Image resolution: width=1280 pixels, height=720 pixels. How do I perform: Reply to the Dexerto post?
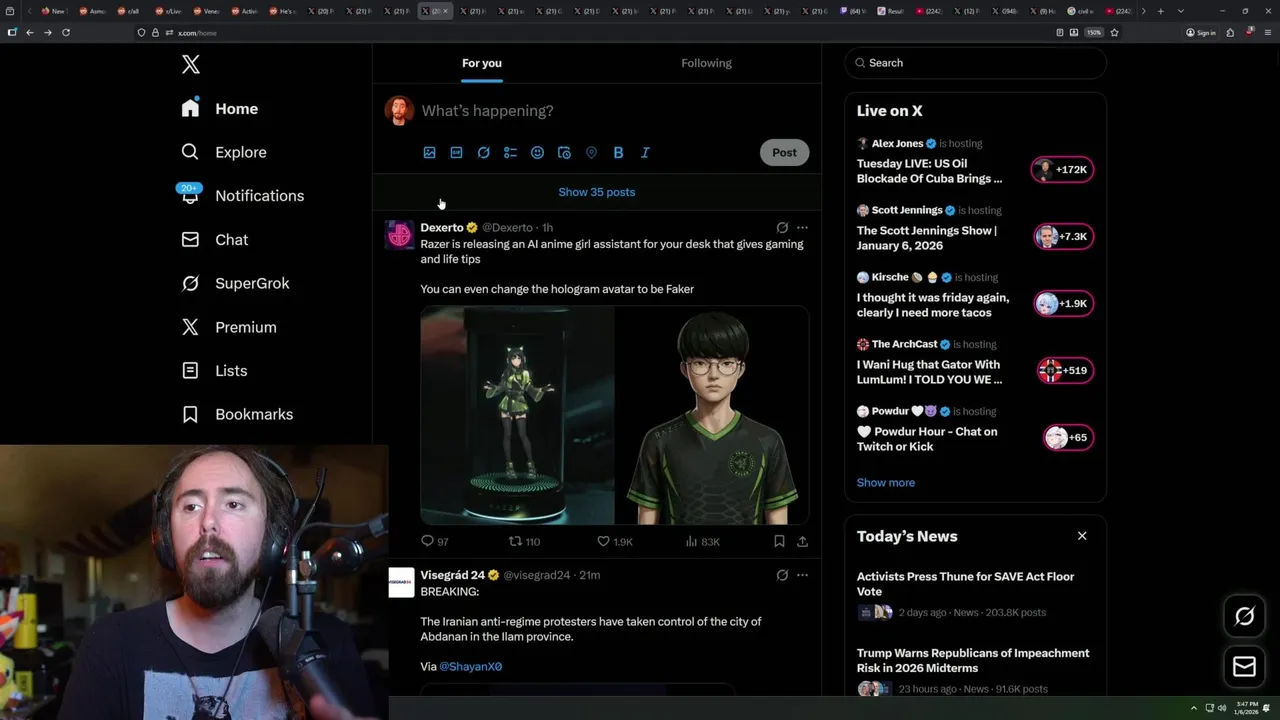(435, 541)
